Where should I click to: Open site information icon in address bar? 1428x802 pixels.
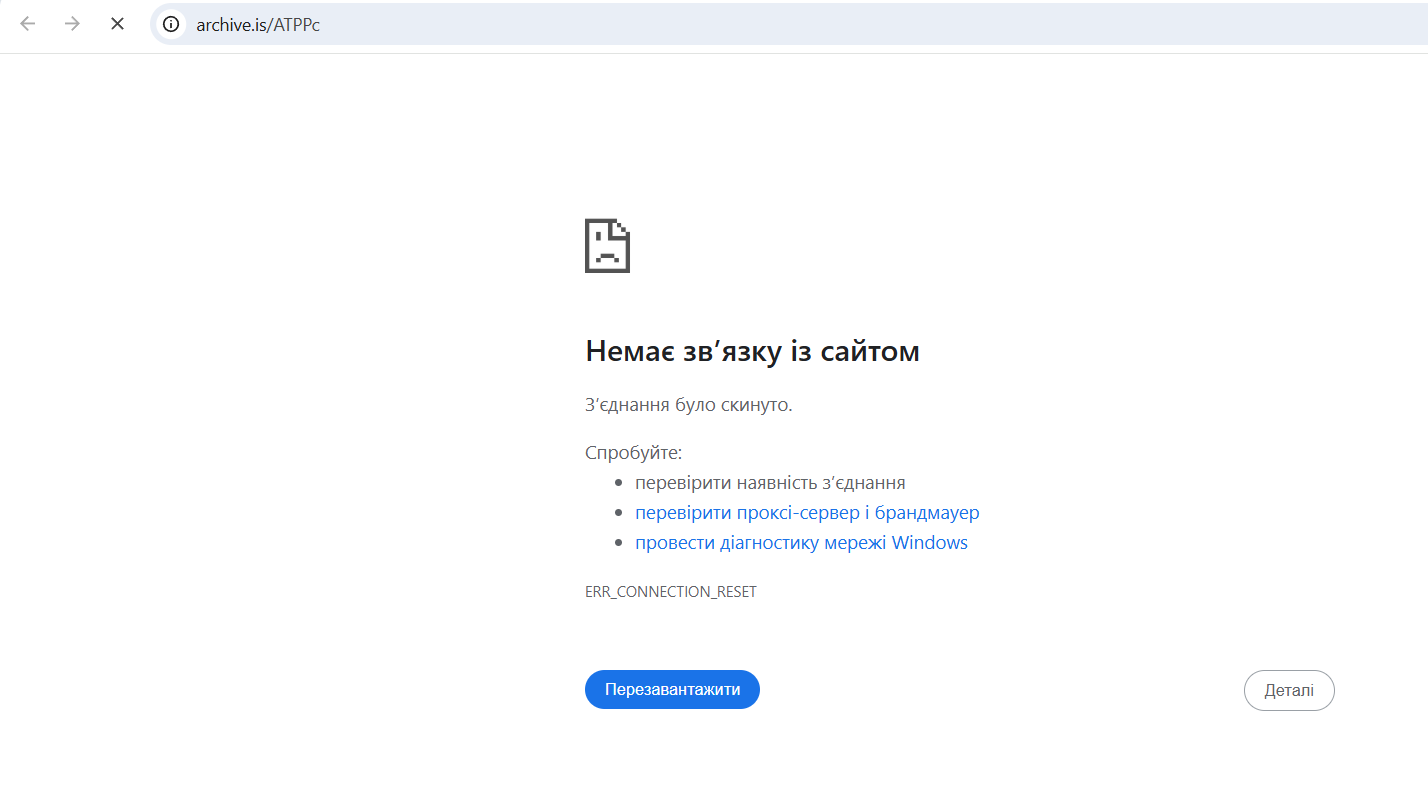172,25
